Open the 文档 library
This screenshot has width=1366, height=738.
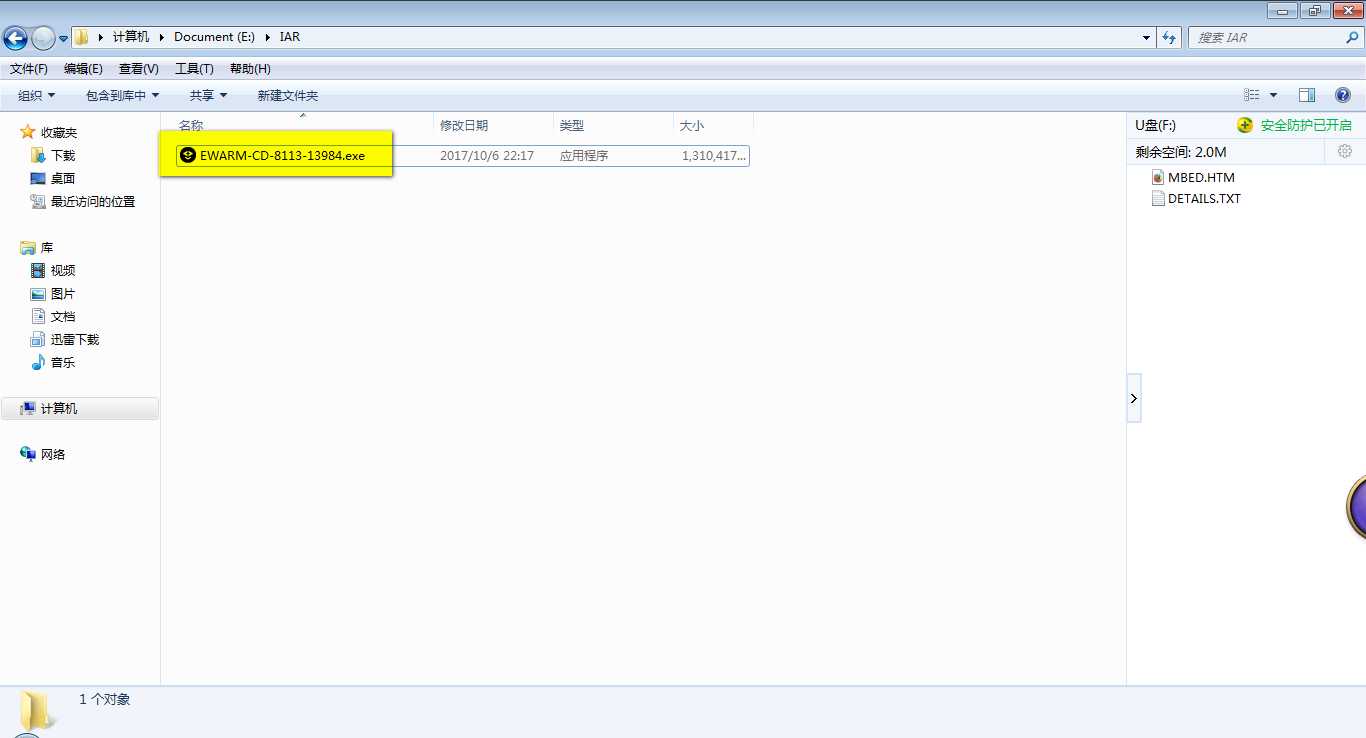pos(63,316)
